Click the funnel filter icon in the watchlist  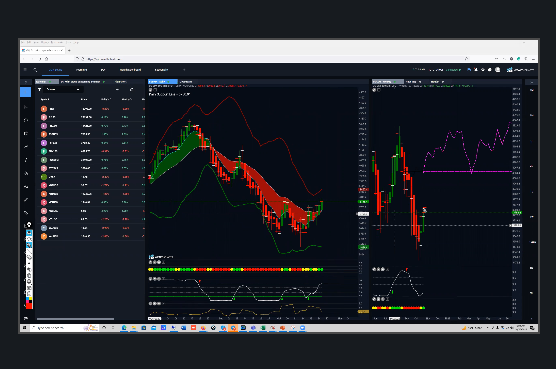(39, 90)
